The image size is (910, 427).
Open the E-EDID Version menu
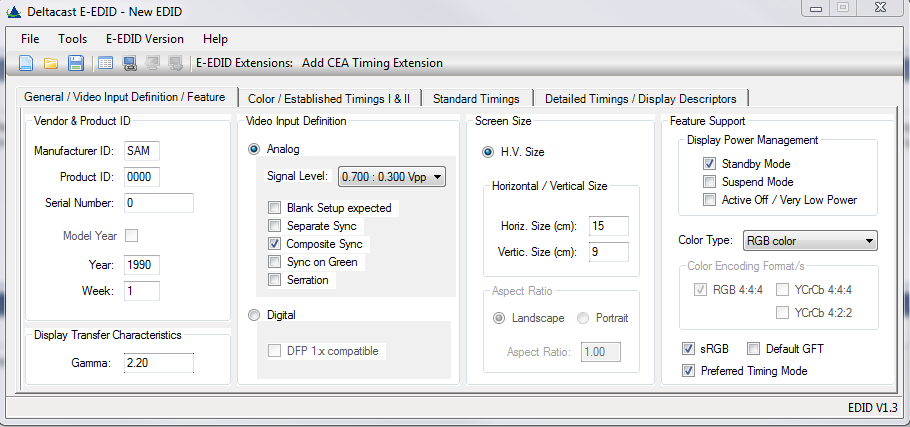click(x=144, y=39)
